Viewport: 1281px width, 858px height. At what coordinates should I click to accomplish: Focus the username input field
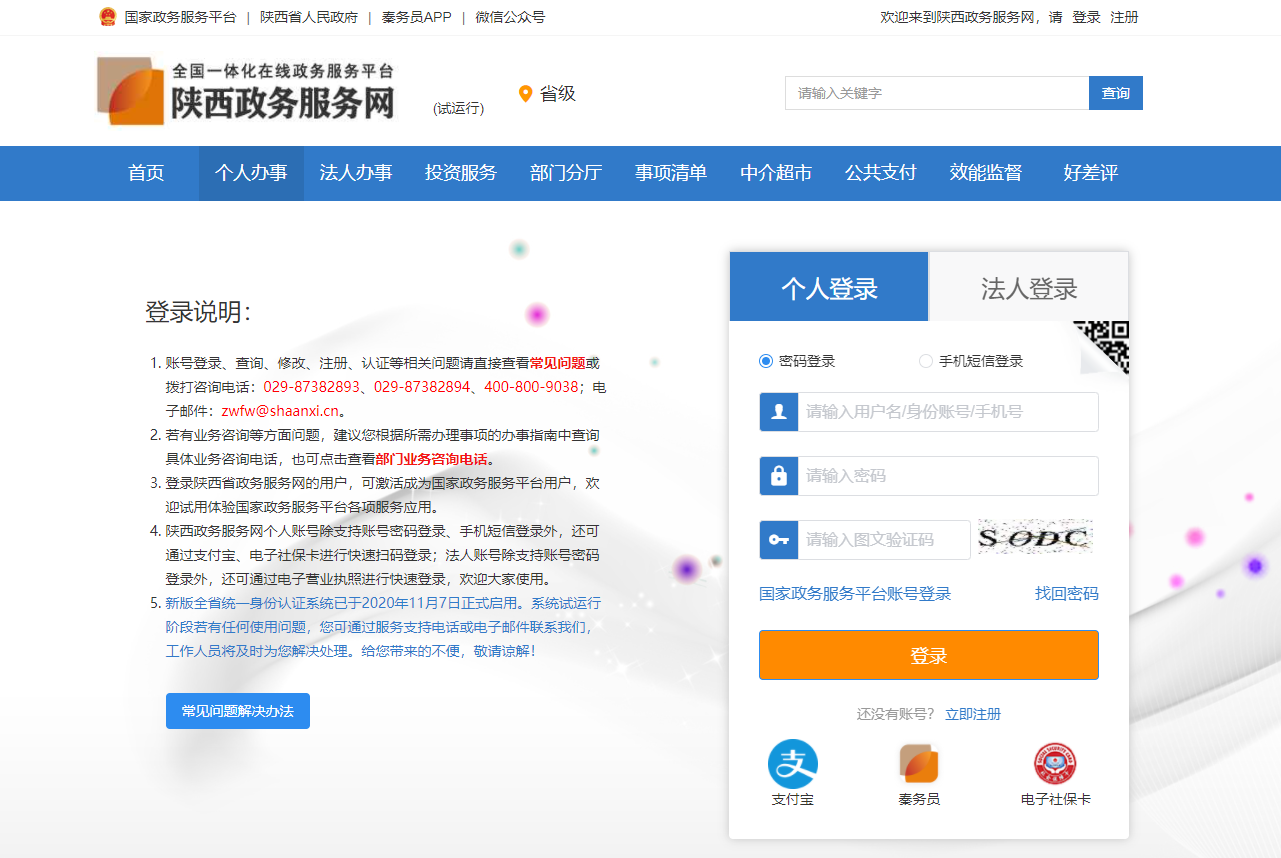click(x=947, y=412)
